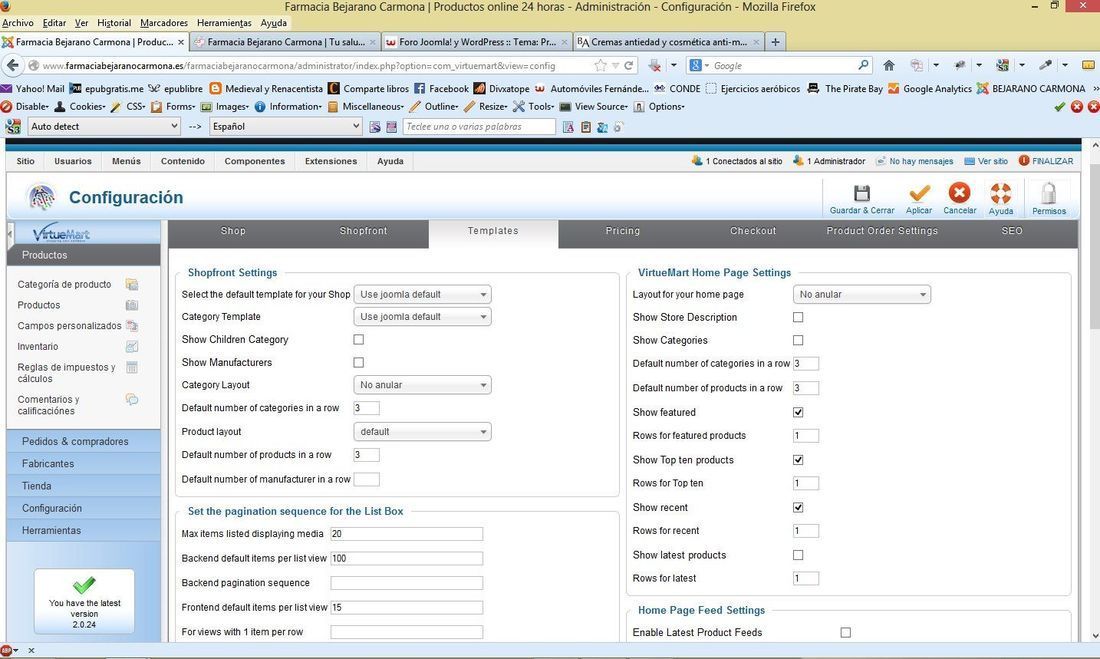1100x659 pixels.
Task: Click the VirtueMart logo in sidebar
Action: (61, 232)
